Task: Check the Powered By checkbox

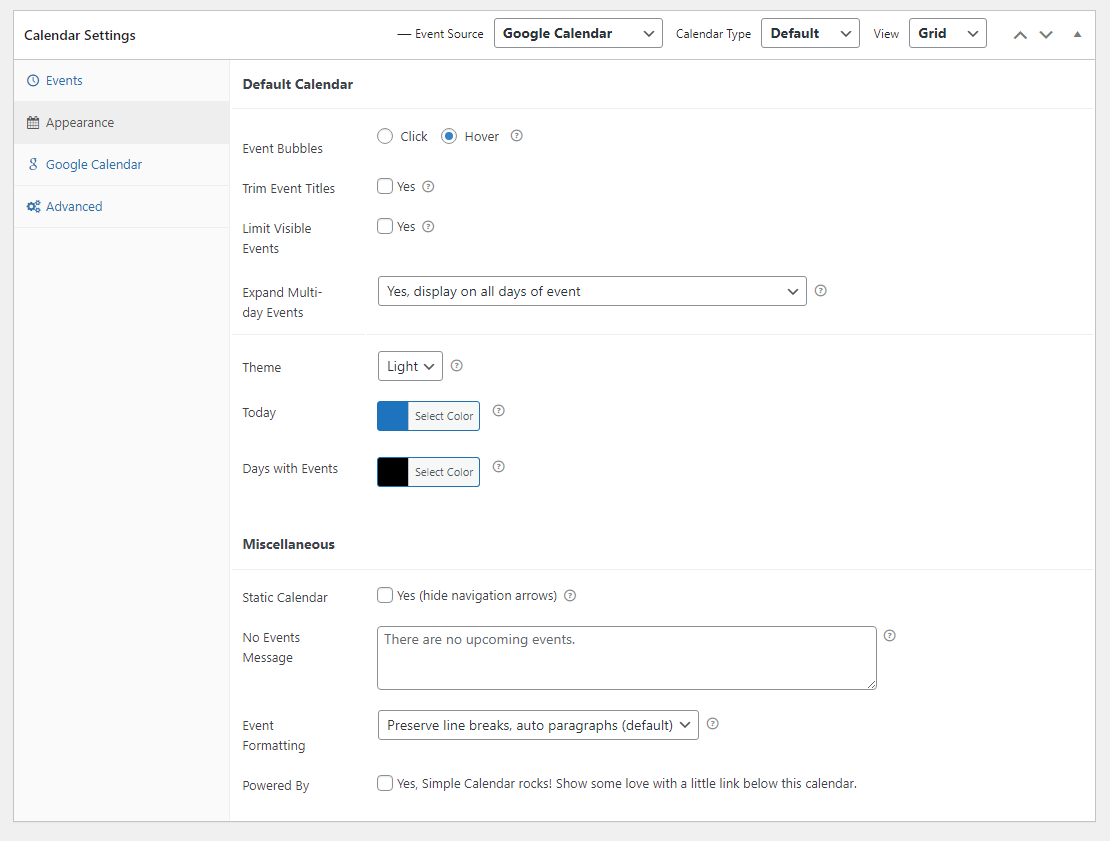Action: pos(385,783)
